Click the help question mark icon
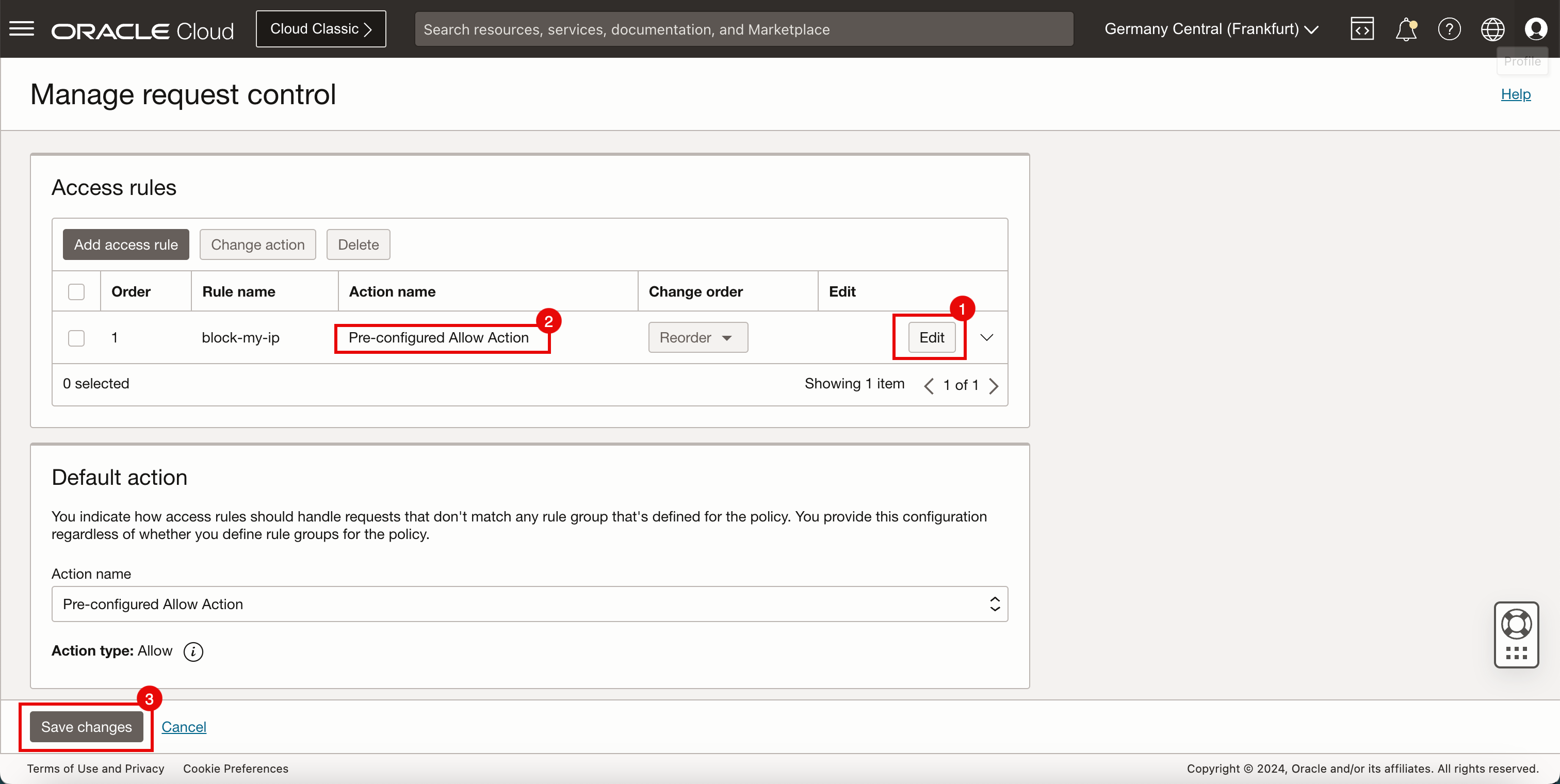The height and width of the screenshot is (784, 1560). click(1449, 29)
